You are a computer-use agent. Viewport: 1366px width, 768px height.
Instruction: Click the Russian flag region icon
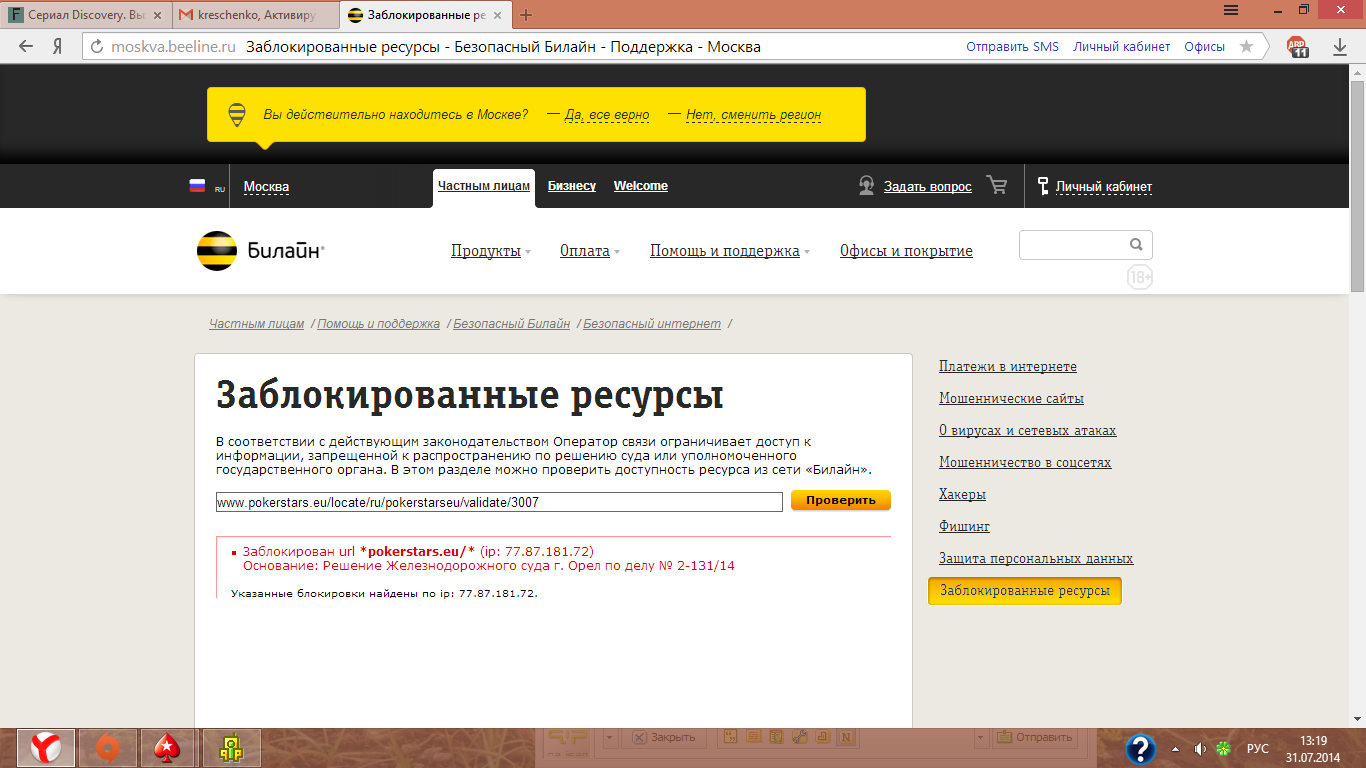click(x=198, y=186)
